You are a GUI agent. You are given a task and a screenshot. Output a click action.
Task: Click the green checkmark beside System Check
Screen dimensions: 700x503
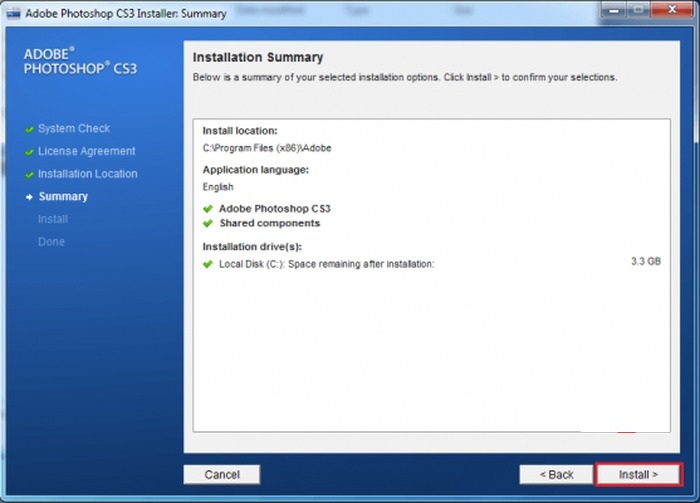click(30, 129)
